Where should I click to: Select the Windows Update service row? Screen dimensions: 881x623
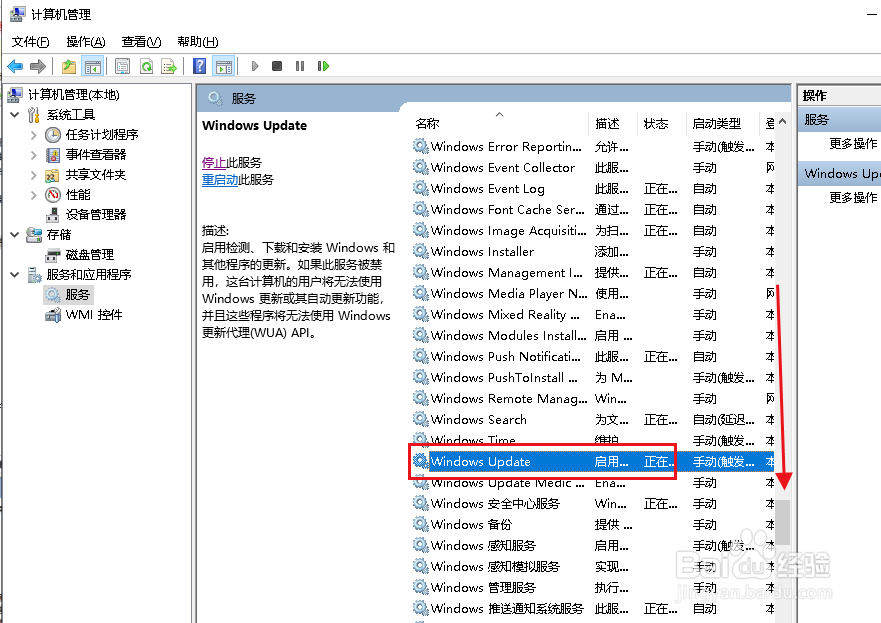point(593,462)
